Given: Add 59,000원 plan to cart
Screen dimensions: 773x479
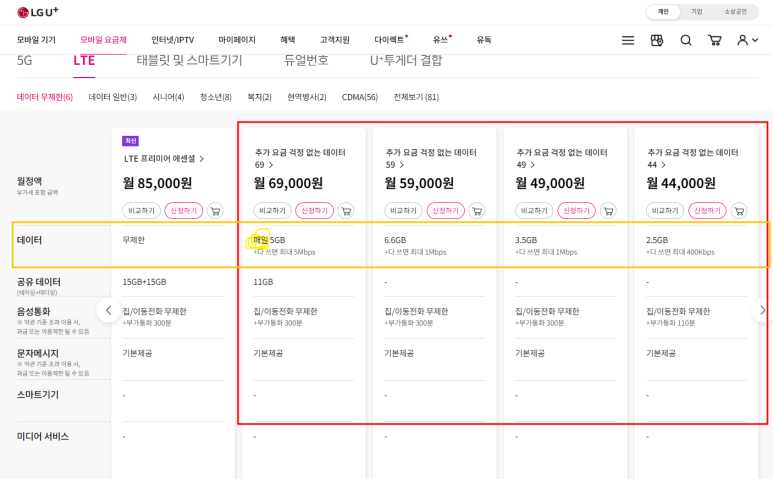Looking at the screenshot, I should pyautogui.click(x=477, y=211).
